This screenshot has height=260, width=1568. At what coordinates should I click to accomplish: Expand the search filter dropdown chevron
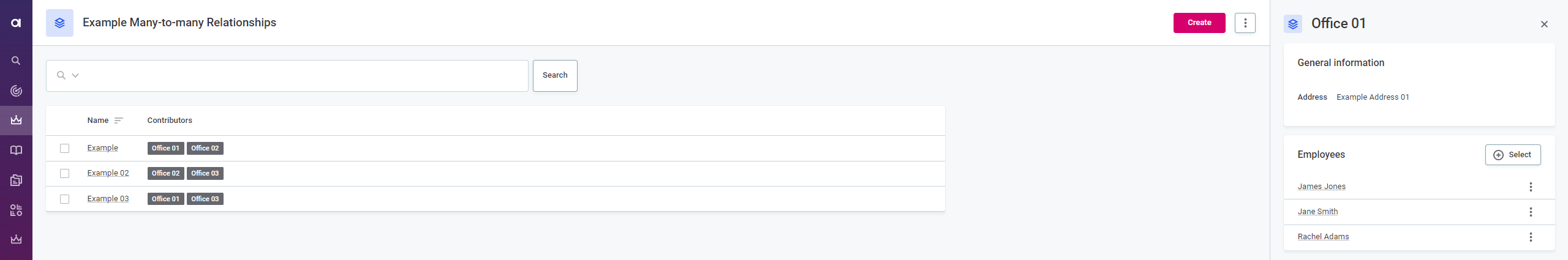[x=75, y=76]
